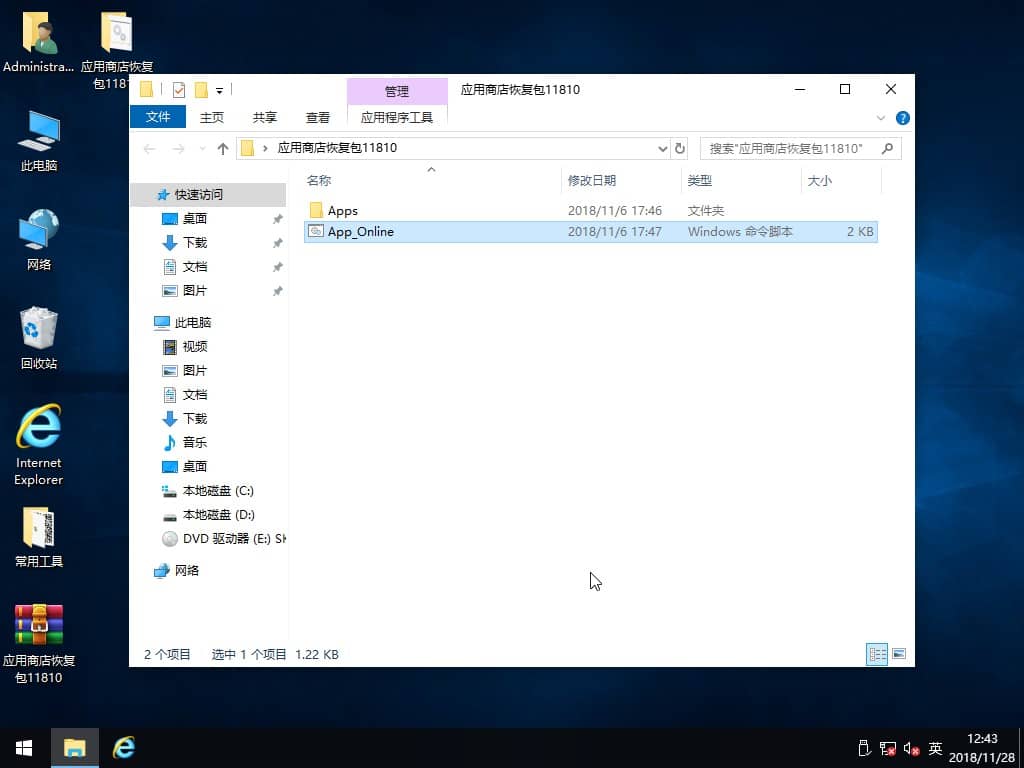Open the 回收站 desktop icon

[x=37, y=330]
